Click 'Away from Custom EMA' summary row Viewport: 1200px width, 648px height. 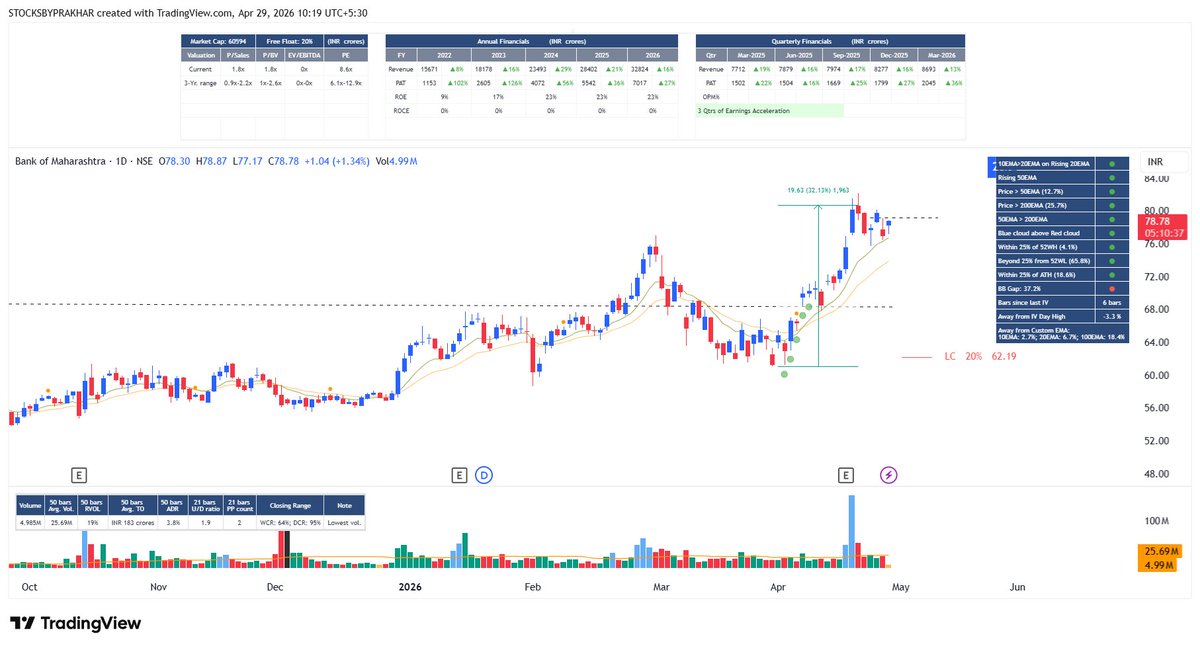(1063, 335)
